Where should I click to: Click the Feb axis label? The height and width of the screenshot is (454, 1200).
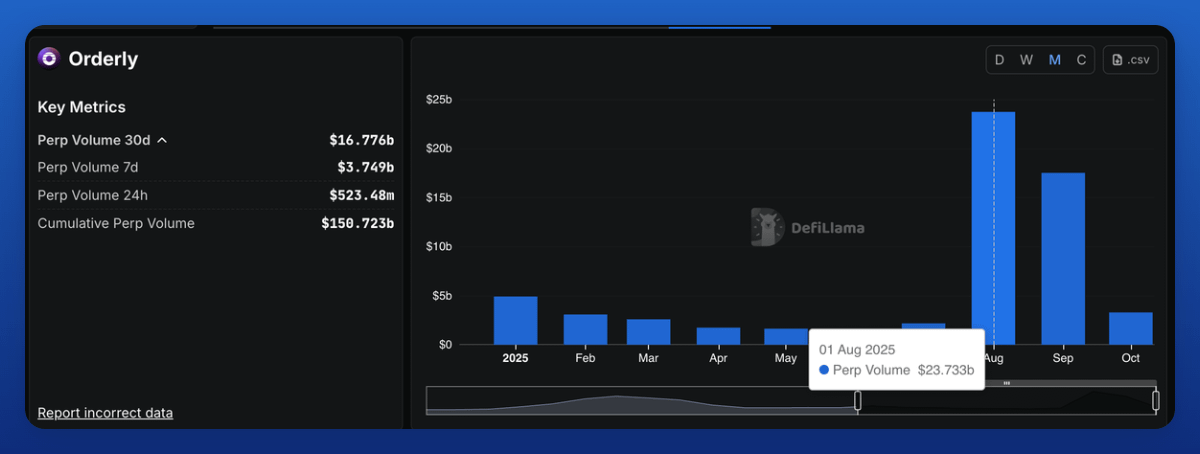point(585,358)
